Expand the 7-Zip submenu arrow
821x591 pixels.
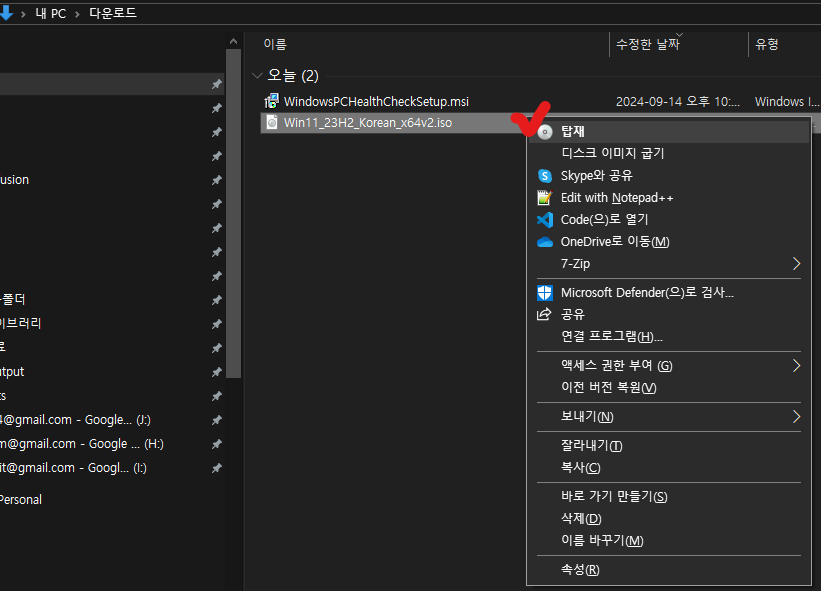796,264
